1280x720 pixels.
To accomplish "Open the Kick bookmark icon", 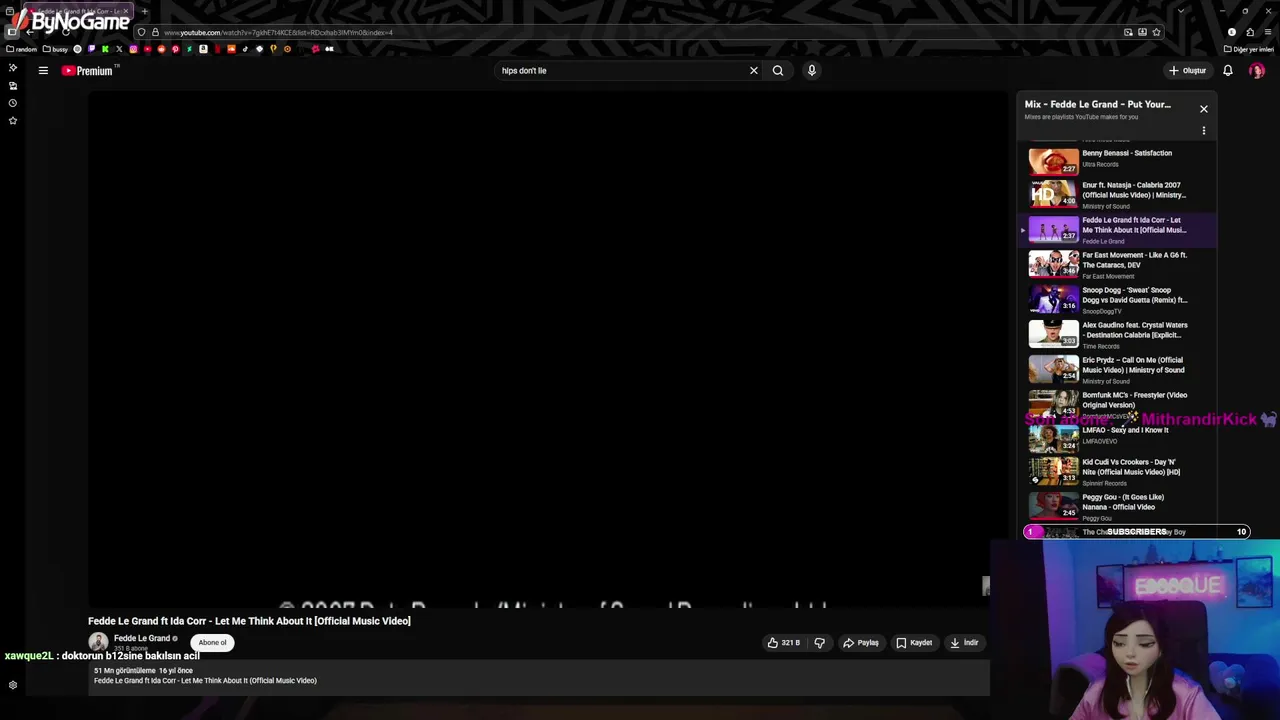I will coord(105,49).
